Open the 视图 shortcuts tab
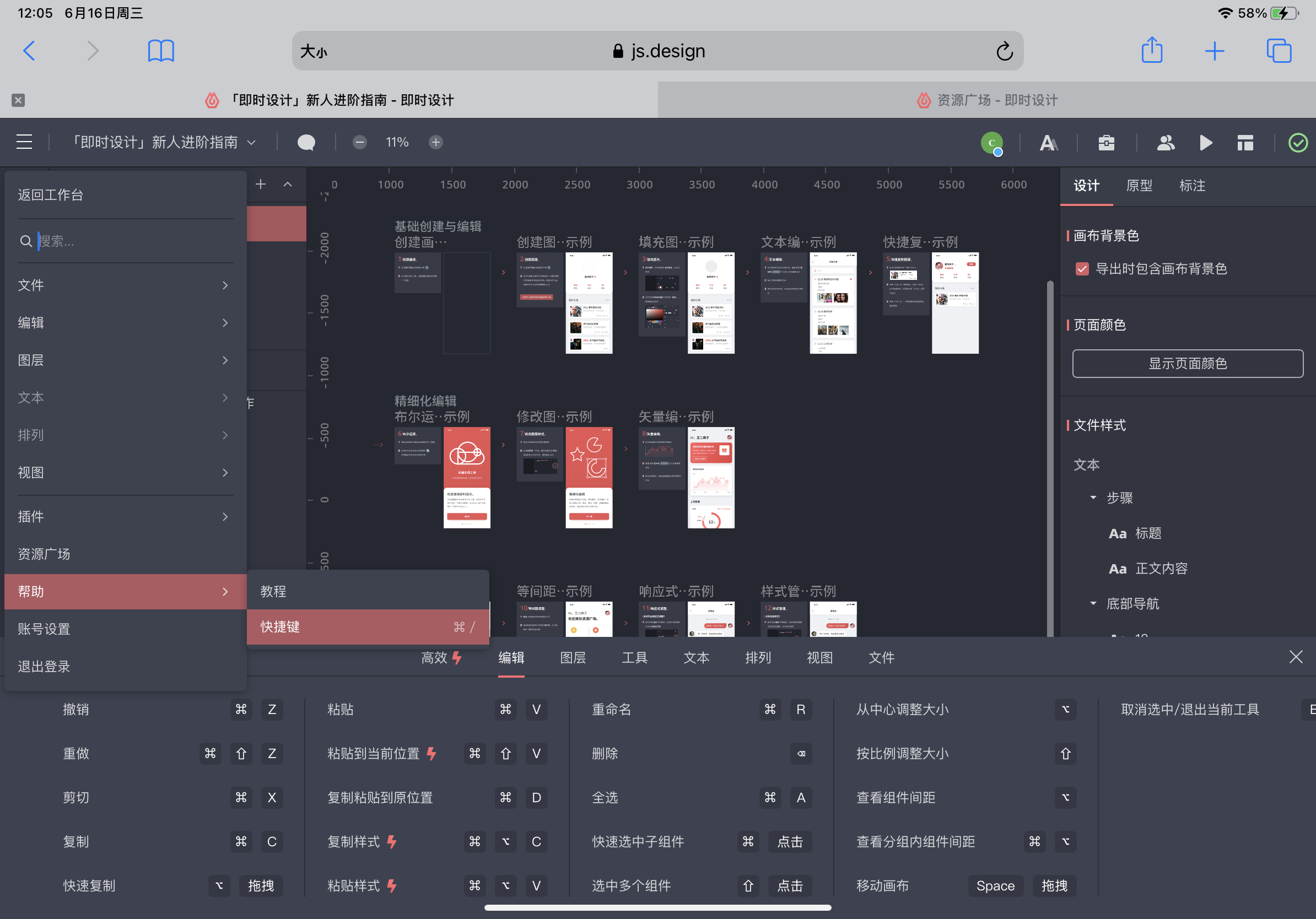1316x919 pixels. coord(819,658)
